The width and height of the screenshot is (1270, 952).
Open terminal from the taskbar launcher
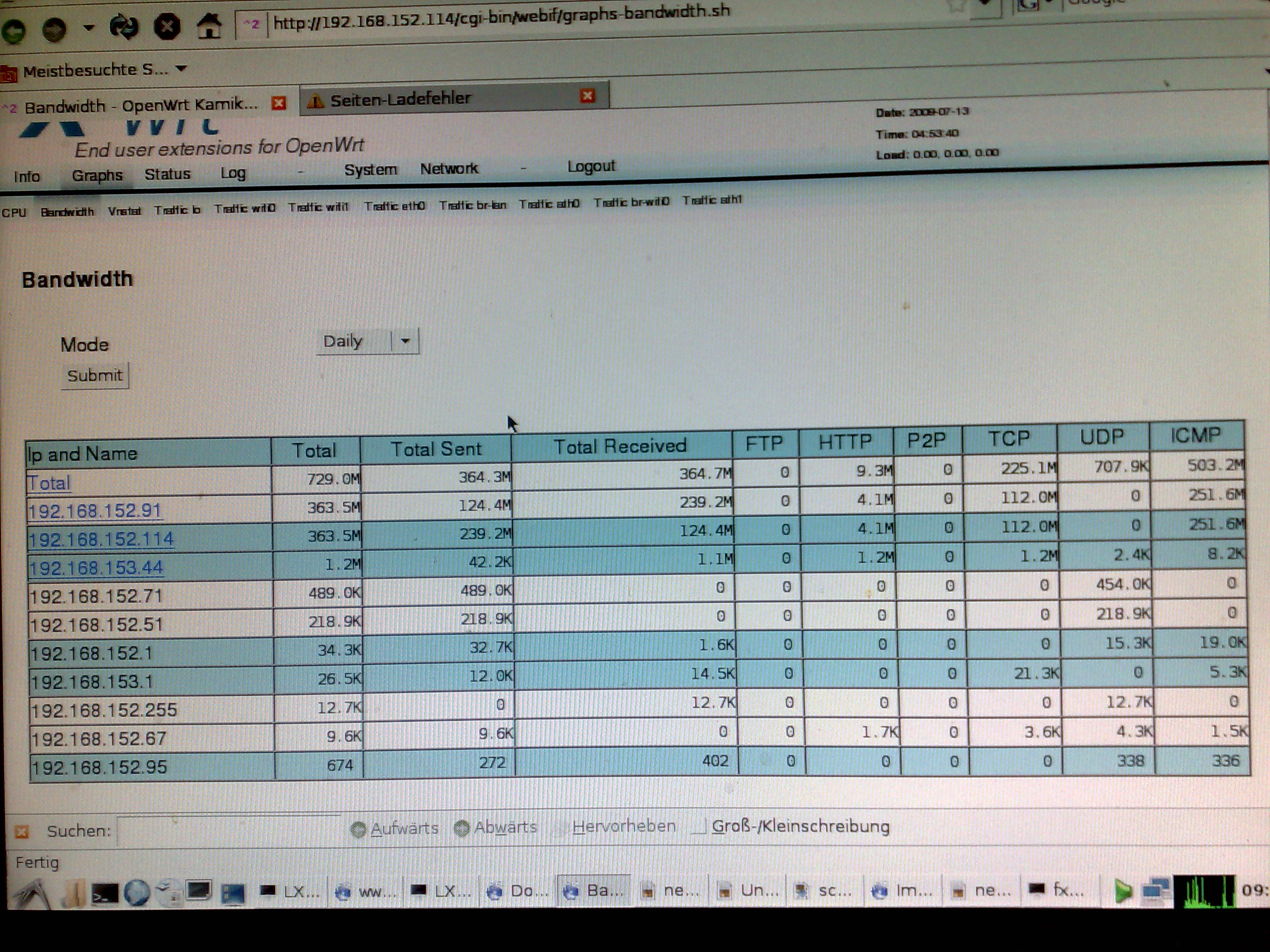[x=105, y=892]
